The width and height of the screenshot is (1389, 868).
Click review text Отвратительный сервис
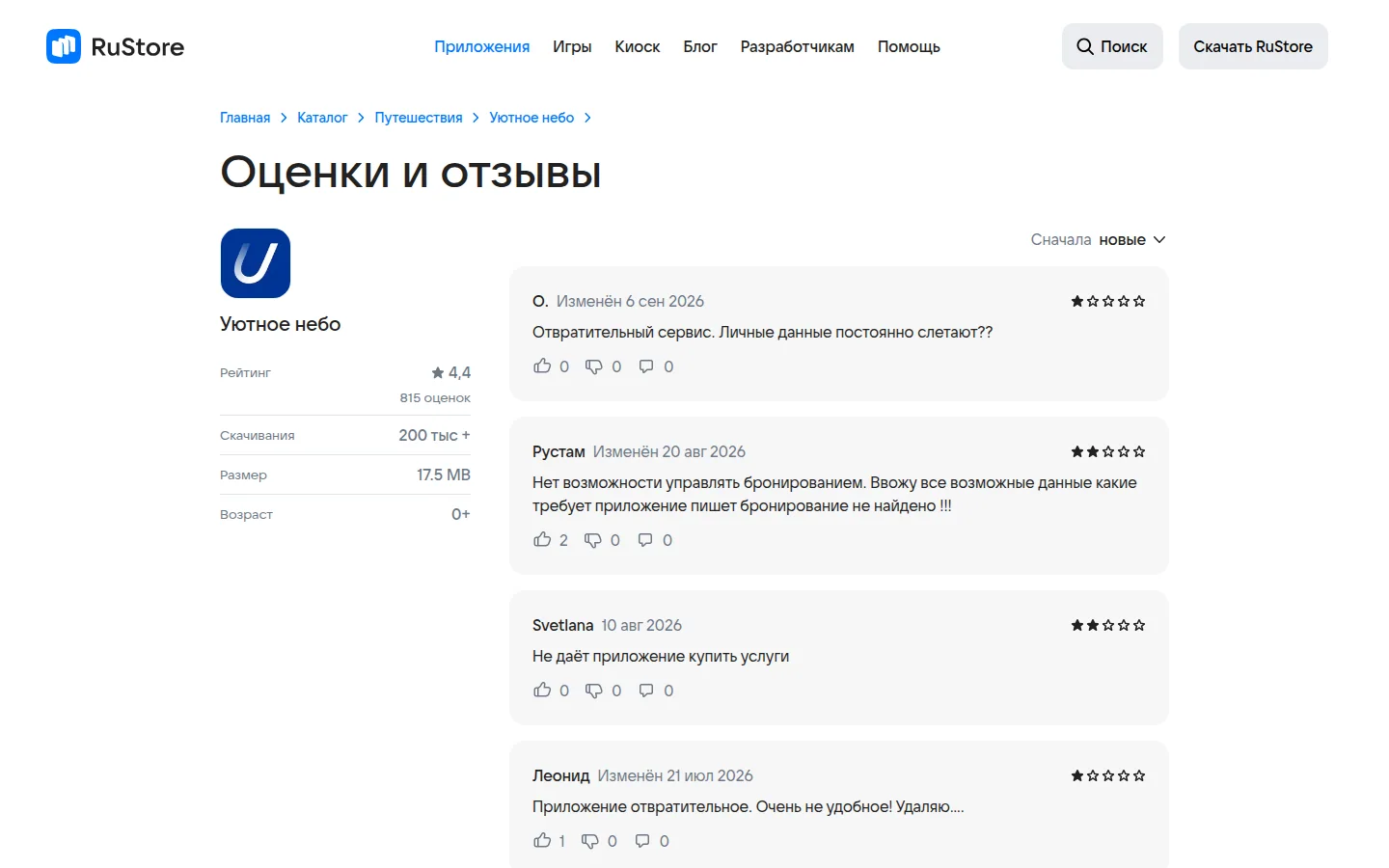coord(624,332)
